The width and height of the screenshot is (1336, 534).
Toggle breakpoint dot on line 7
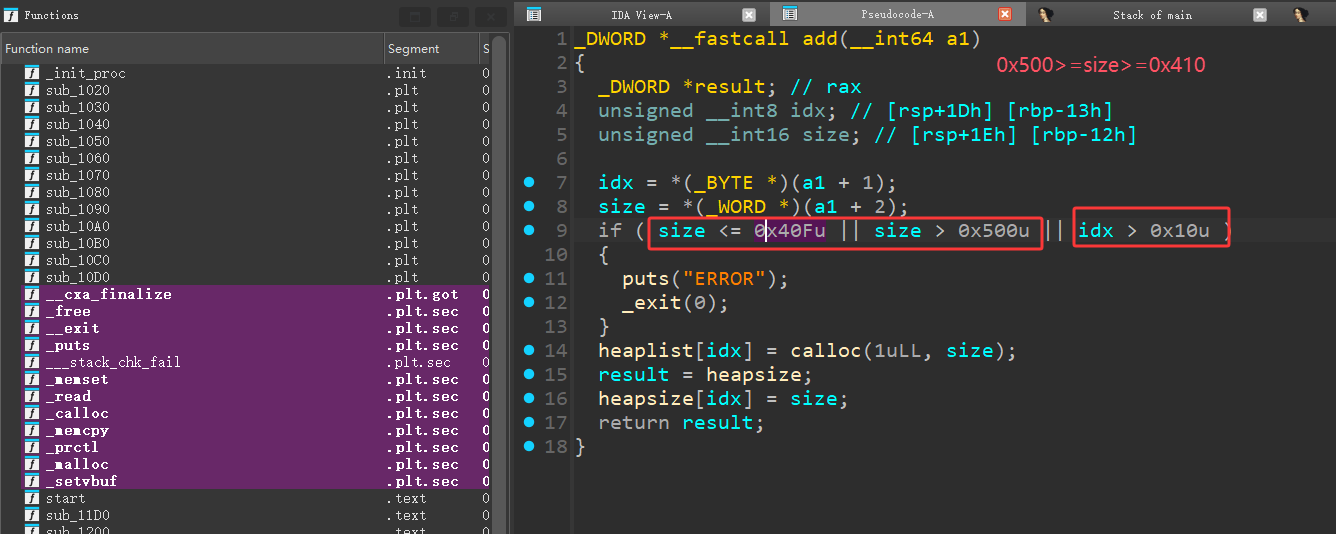529,182
